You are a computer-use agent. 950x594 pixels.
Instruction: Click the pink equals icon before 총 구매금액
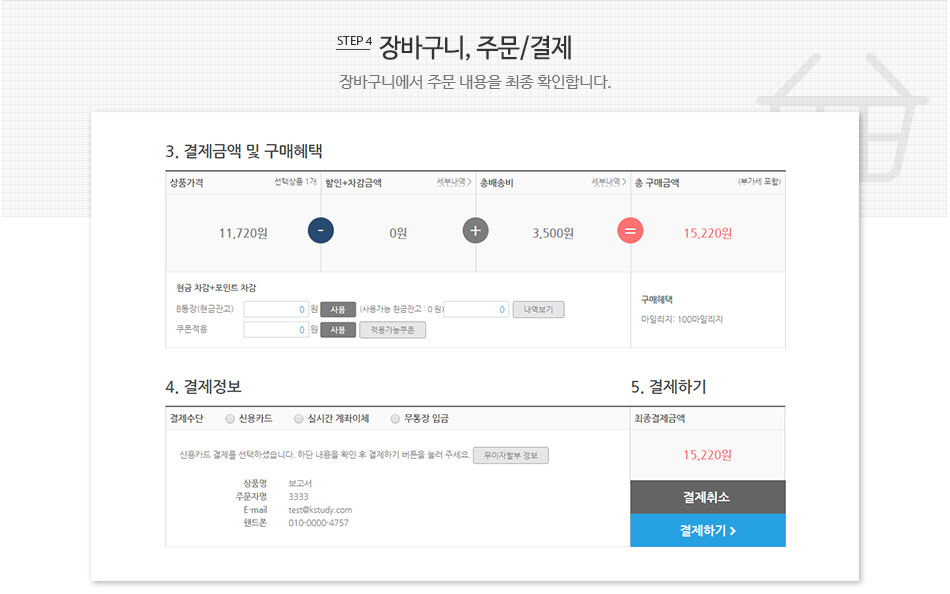[630, 230]
